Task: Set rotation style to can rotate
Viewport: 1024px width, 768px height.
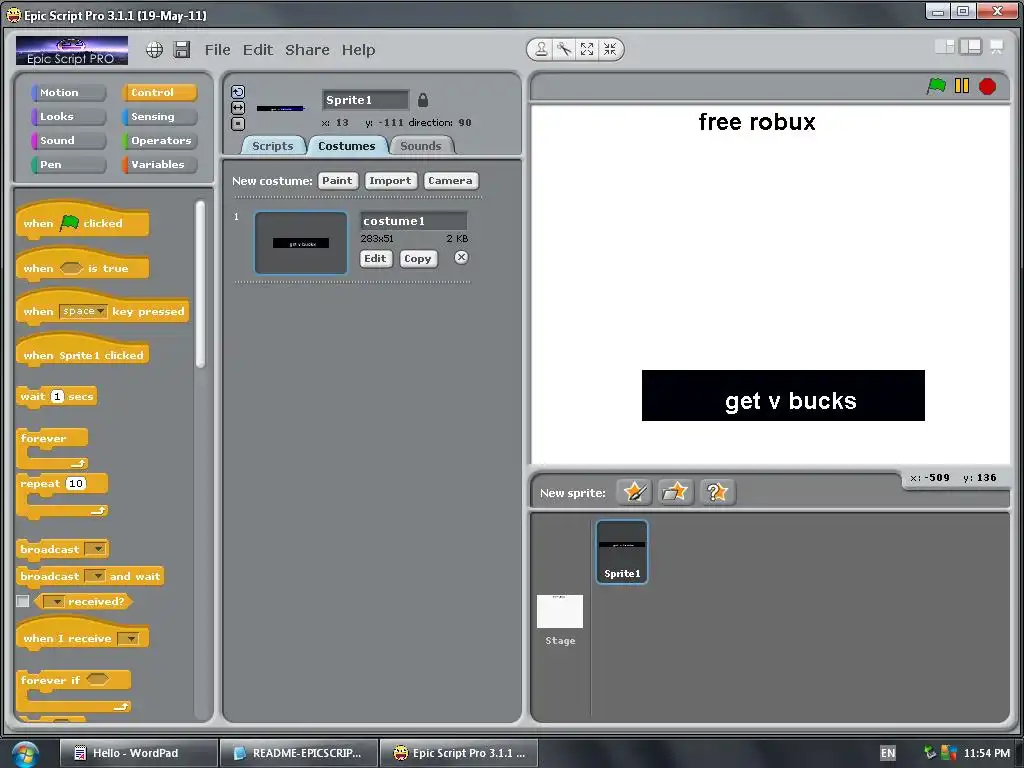Action: (x=238, y=92)
